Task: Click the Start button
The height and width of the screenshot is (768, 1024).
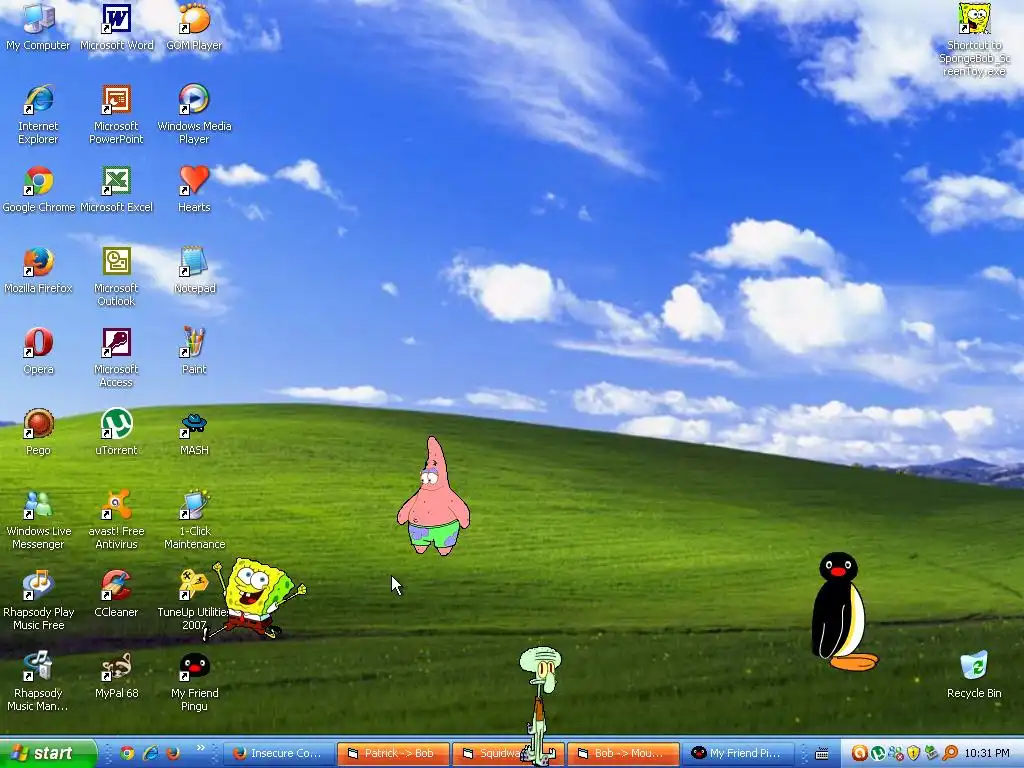Action: (48, 753)
